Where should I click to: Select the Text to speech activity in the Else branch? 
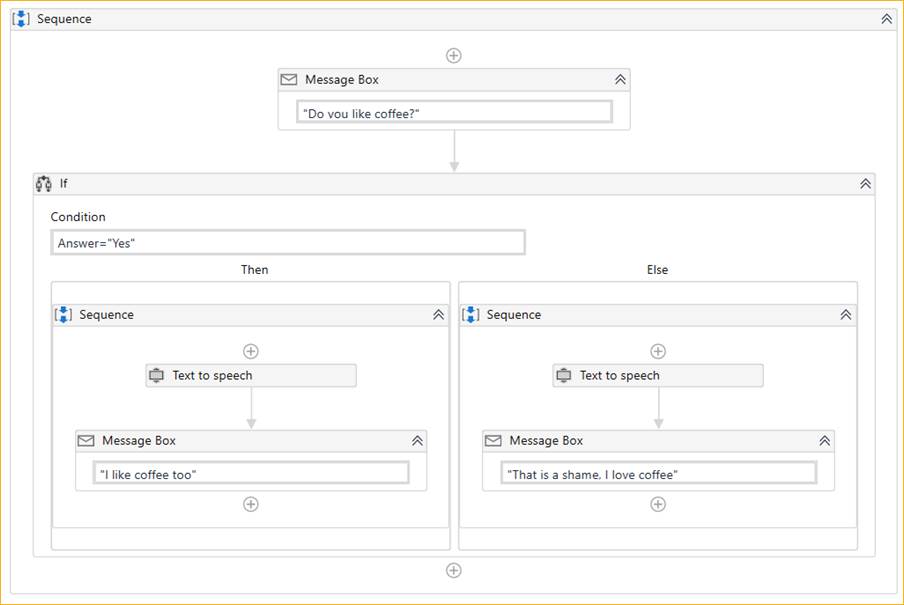pyautogui.click(x=658, y=375)
